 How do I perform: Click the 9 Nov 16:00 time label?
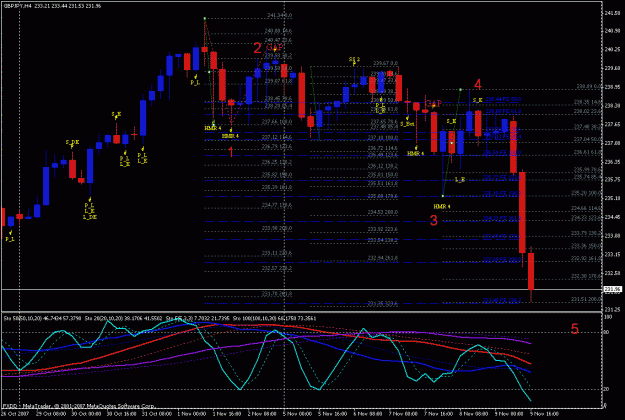pos(544,414)
